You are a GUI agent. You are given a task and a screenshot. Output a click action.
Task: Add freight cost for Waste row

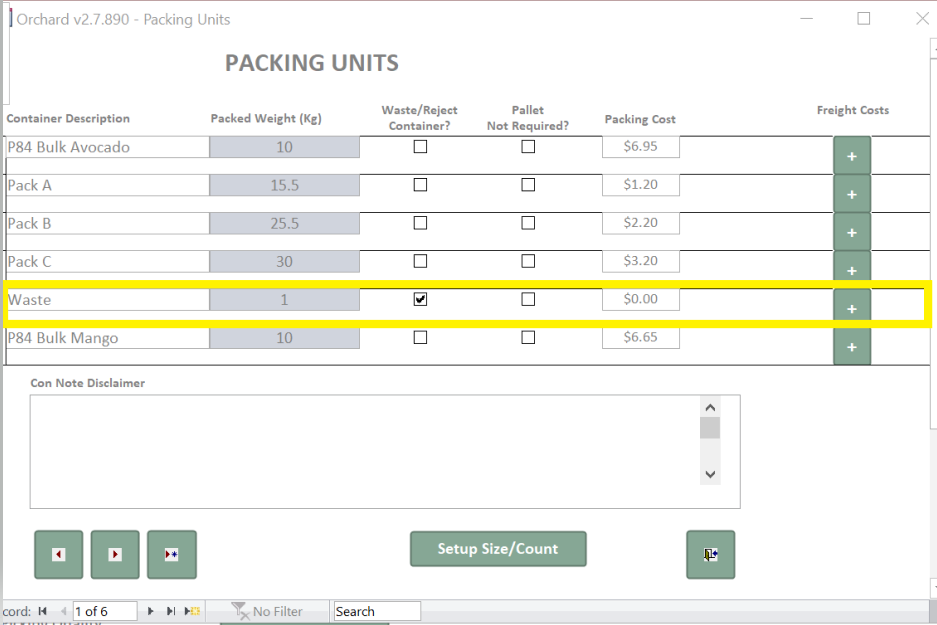(x=852, y=308)
